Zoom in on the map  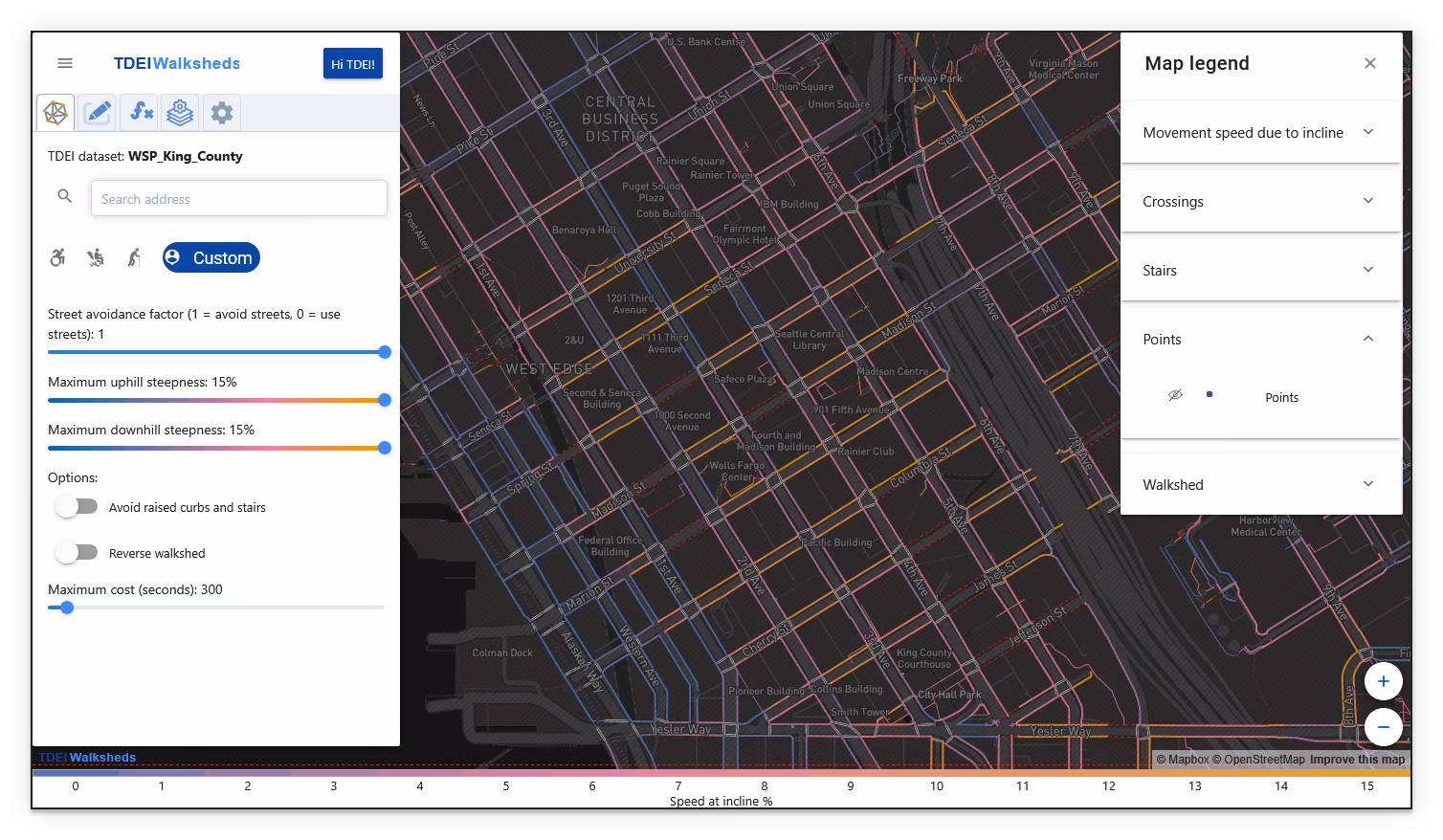click(1384, 681)
